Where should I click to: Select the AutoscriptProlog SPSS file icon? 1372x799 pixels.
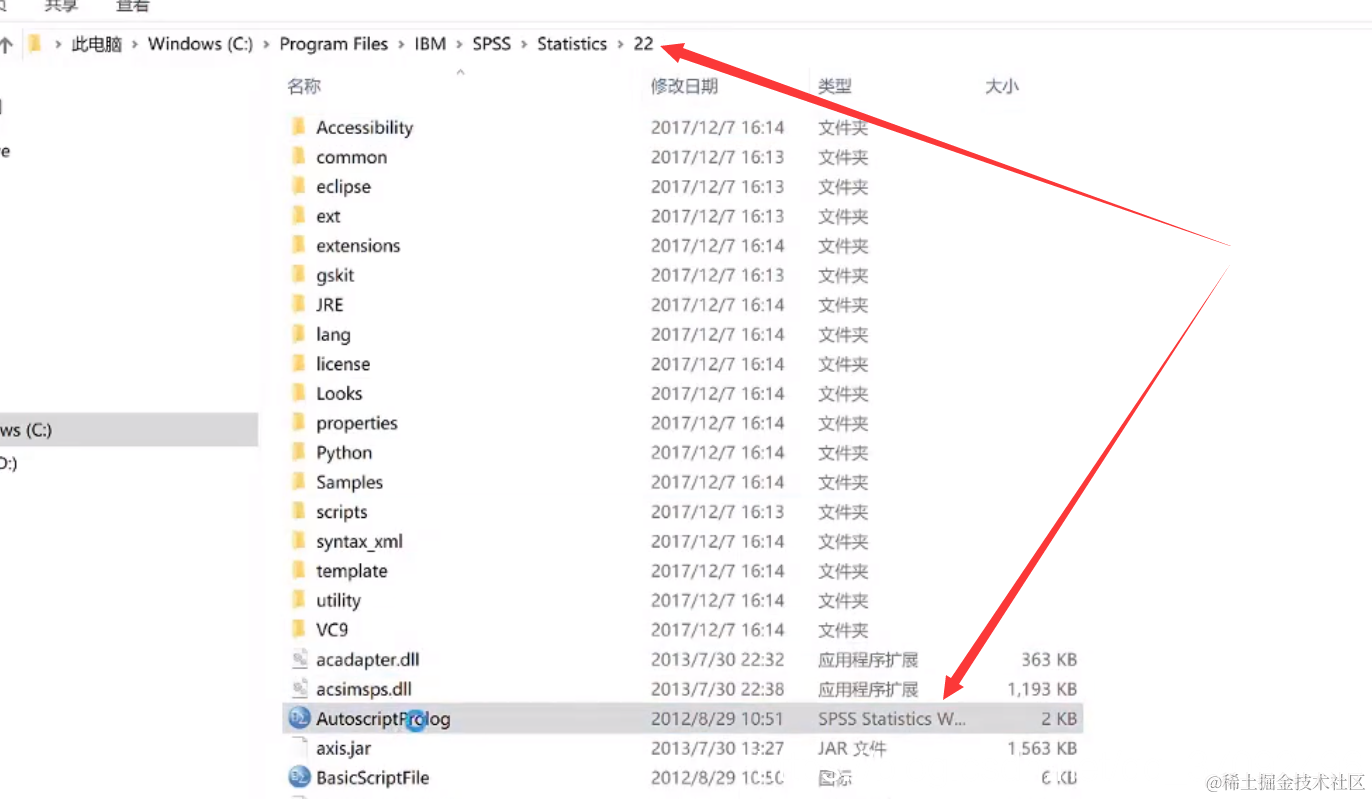299,718
